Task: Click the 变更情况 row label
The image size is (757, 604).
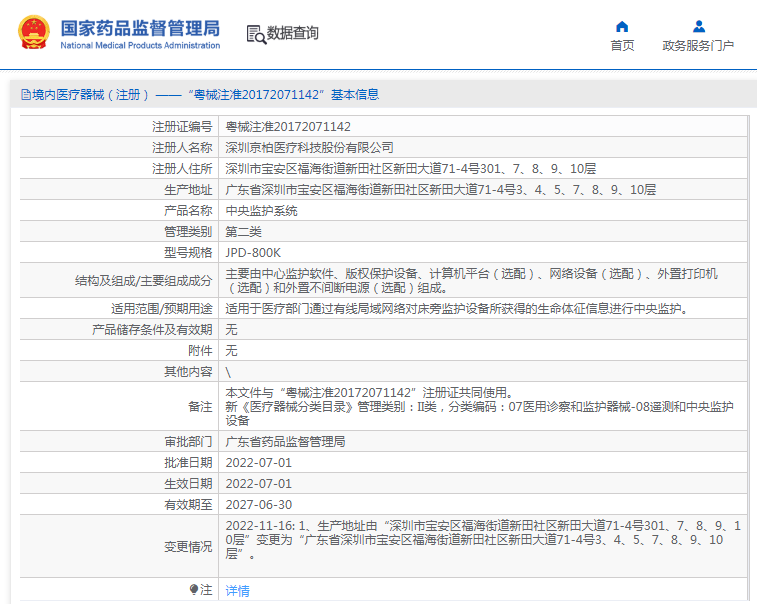Action: 188,547
